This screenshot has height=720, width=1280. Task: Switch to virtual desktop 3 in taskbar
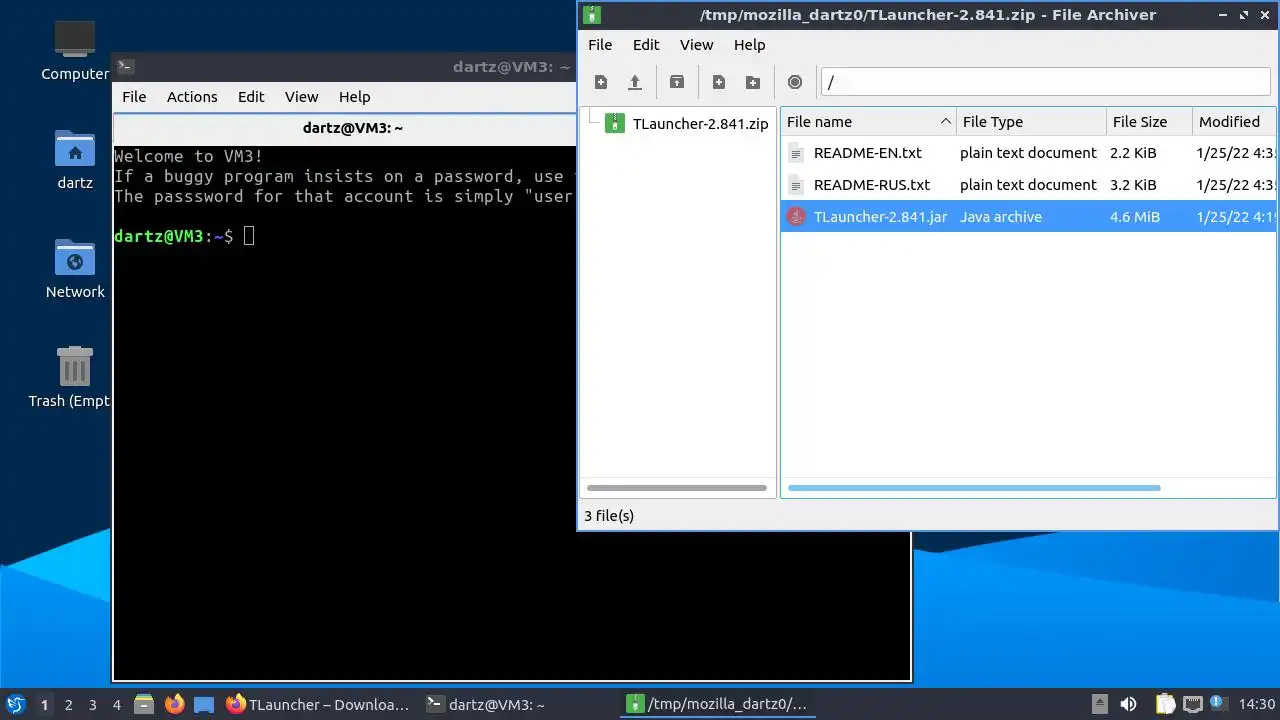[92, 705]
